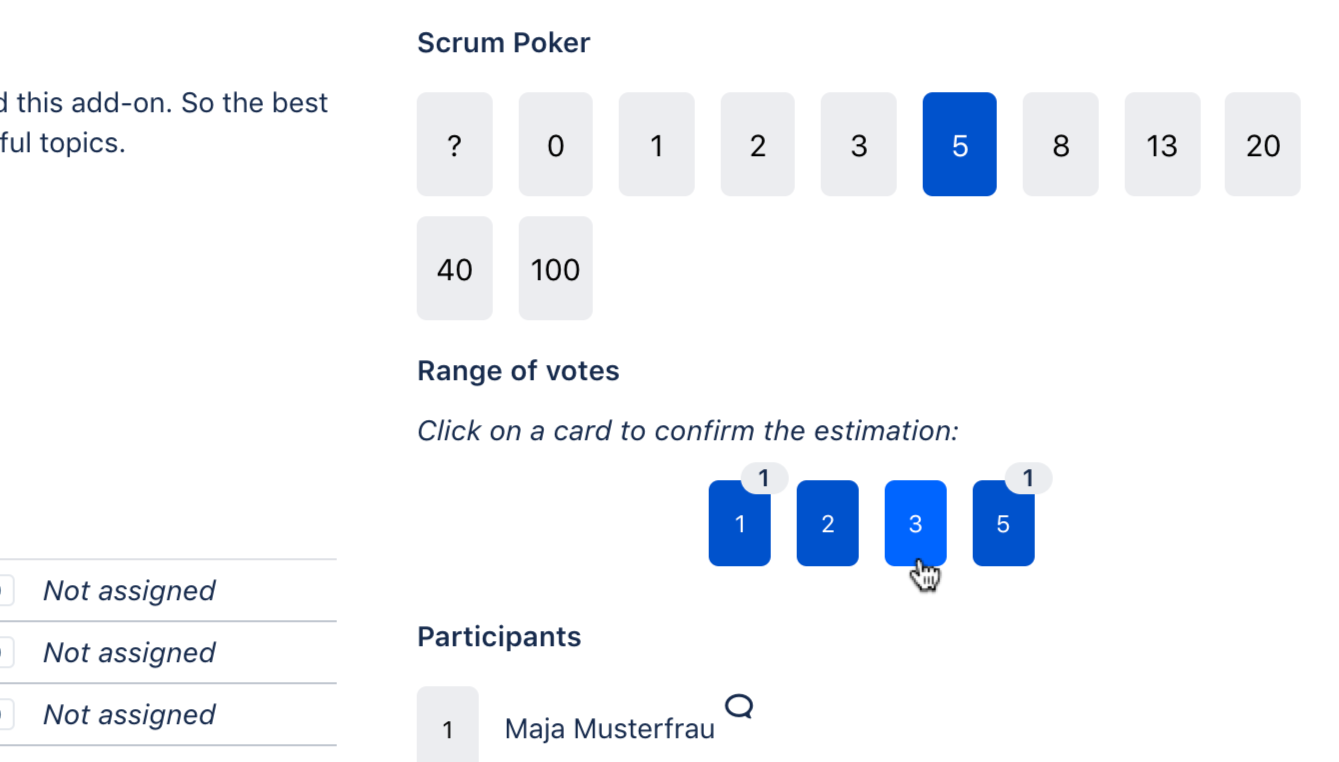Confirm estimation with range card 3
Image resolution: width=1339 pixels, height=762 pixels.
click(x=915, y=524)
